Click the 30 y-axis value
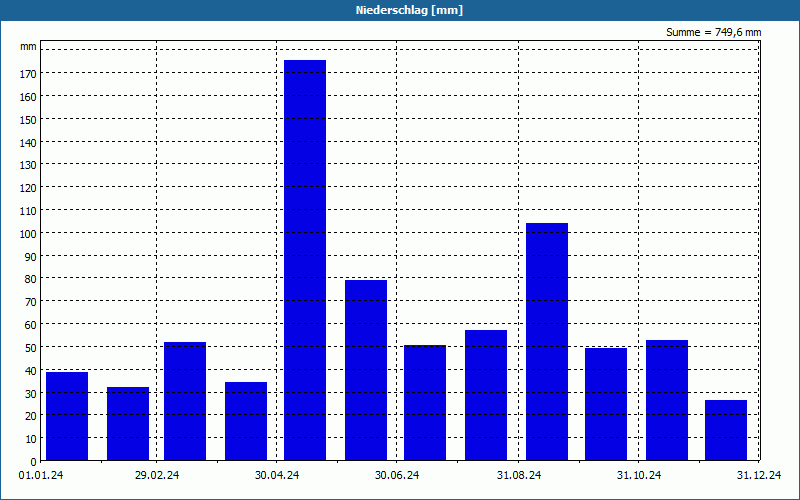Viewport: 800px width, 500px height. [x=31, y=394]
